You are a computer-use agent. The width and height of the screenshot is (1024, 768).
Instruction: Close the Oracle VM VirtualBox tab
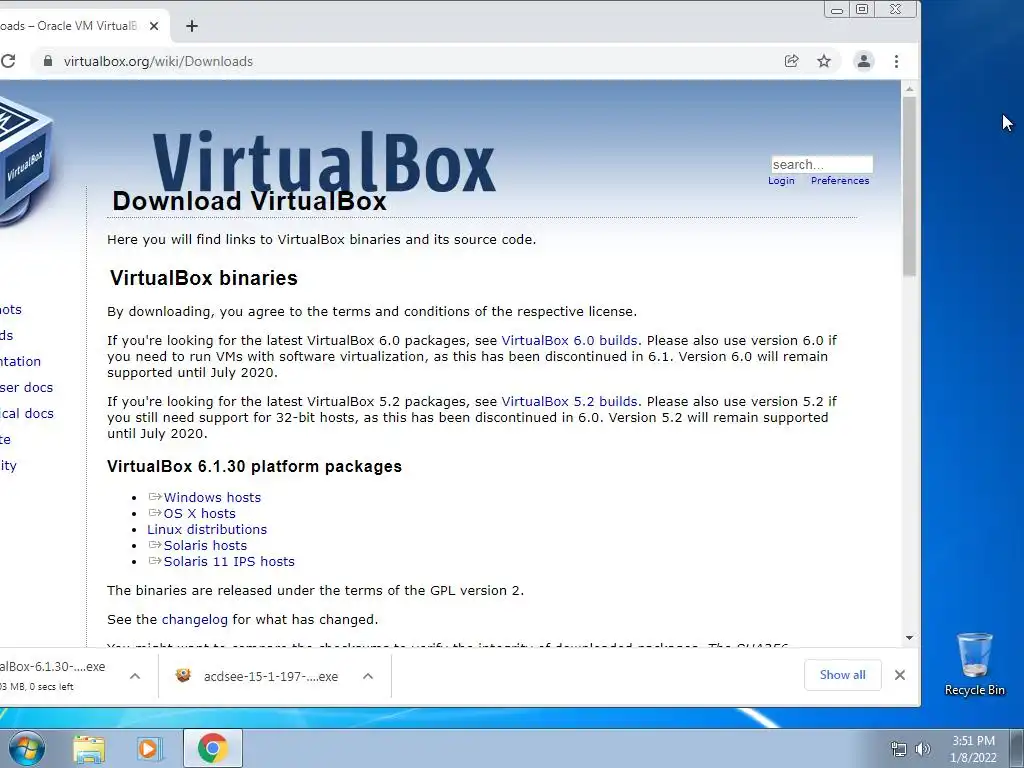(x=153, y=26)
